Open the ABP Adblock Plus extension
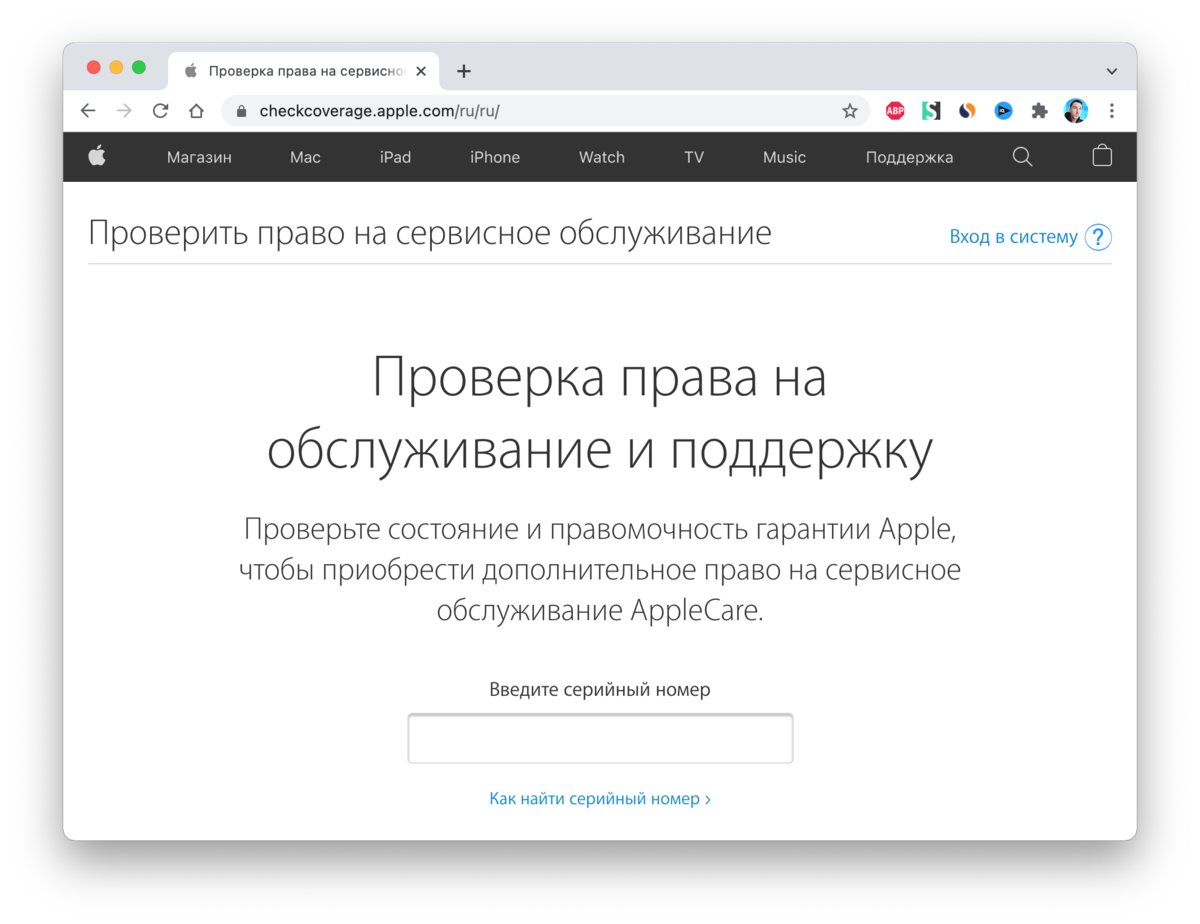The width and height of the screenshot is (1200, 924). [895, 111]
